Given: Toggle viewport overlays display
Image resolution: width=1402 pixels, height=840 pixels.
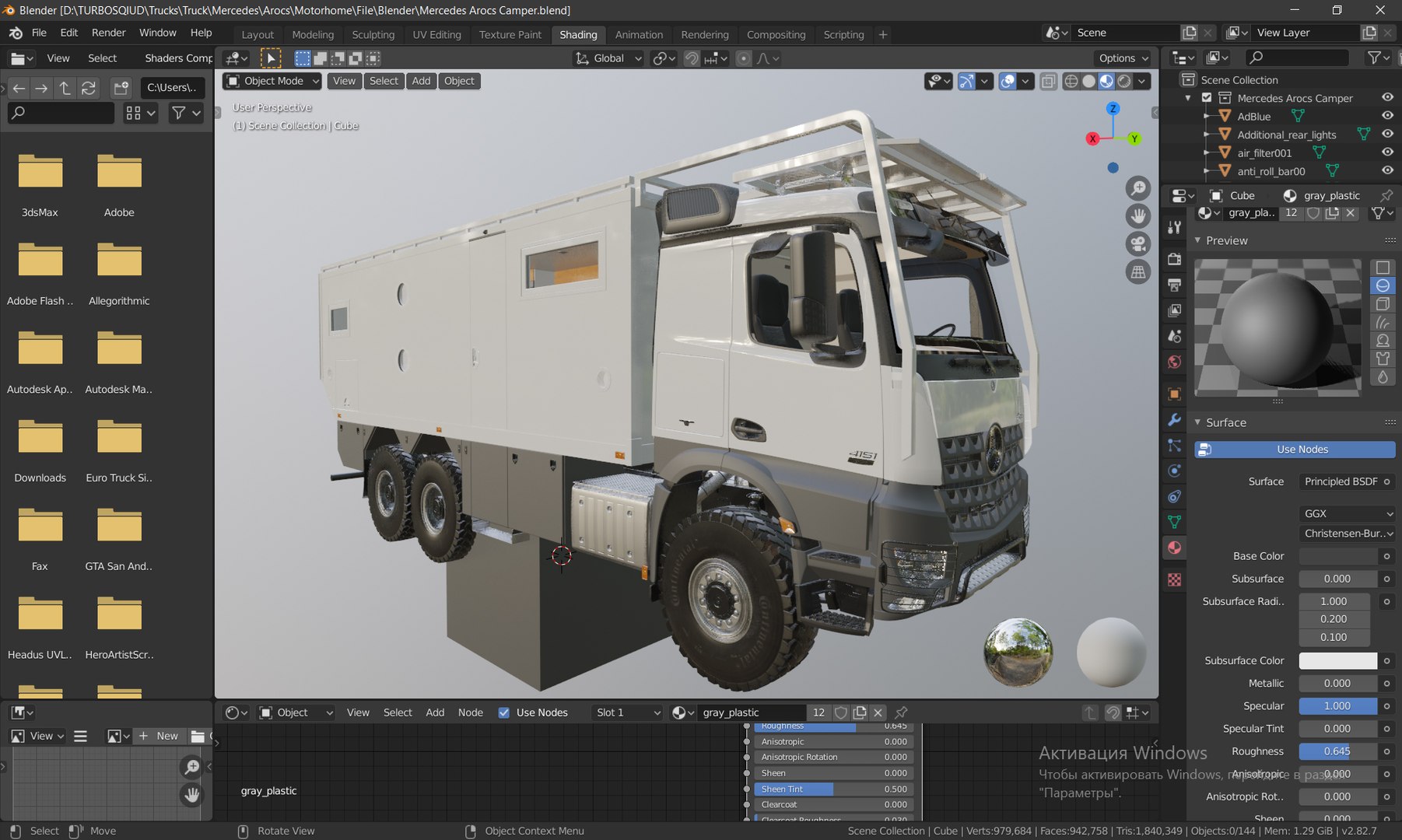Looking at the screenshot, I should (1008, 81).
